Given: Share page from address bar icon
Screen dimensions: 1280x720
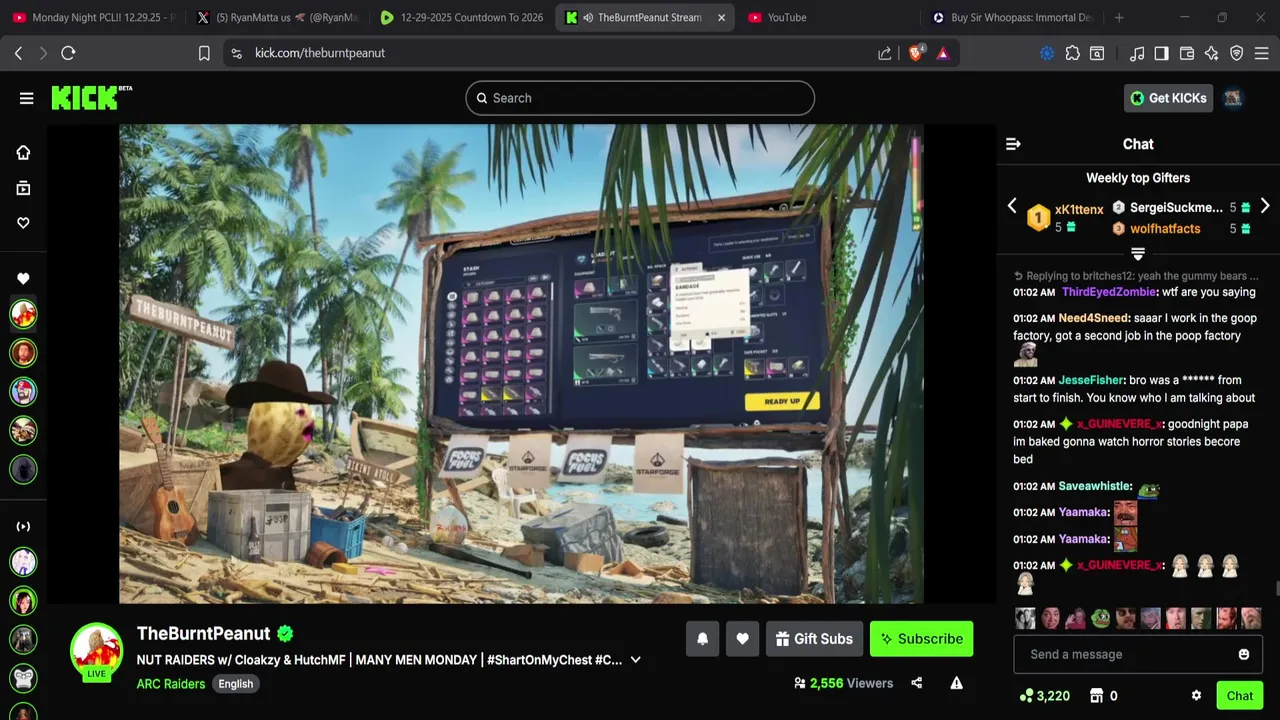Looking at the screenshot, I should 884,53.
